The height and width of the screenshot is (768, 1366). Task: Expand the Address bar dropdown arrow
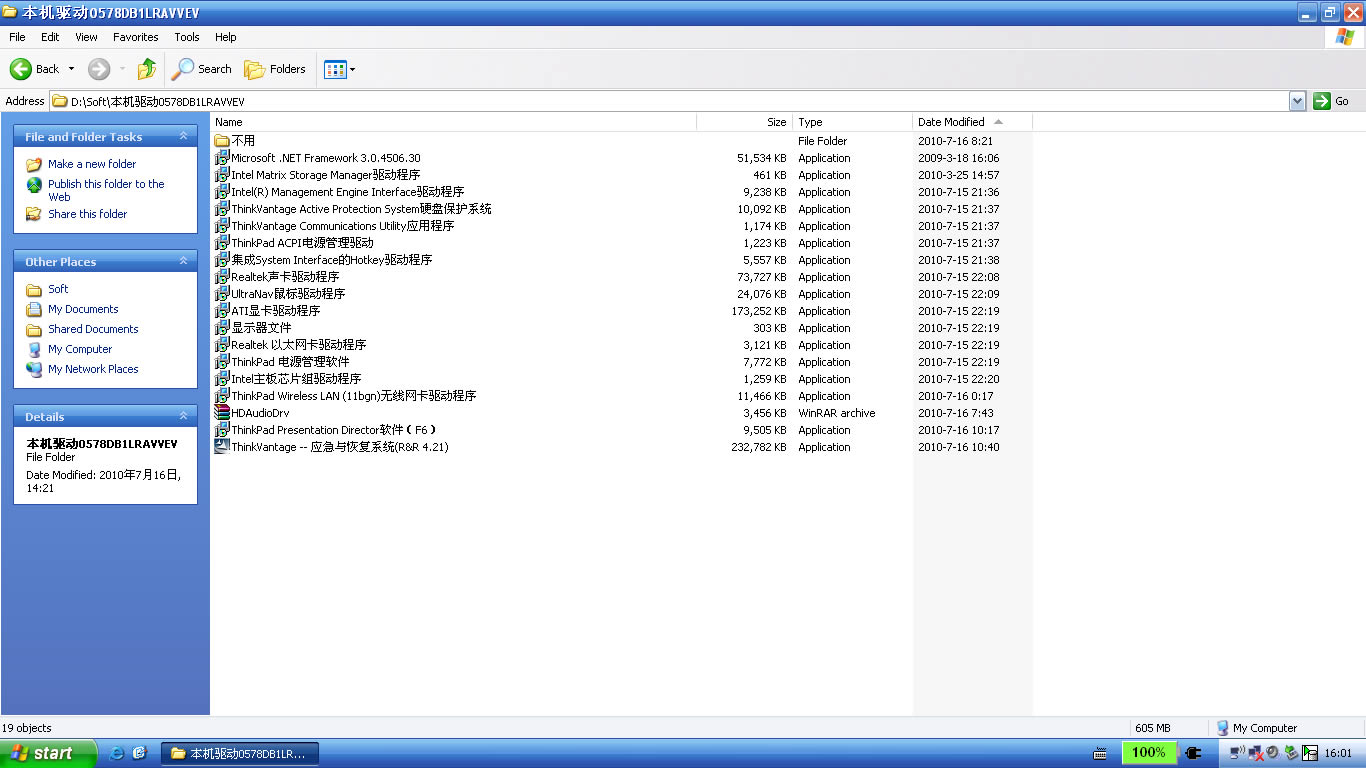pos(1297,101)
